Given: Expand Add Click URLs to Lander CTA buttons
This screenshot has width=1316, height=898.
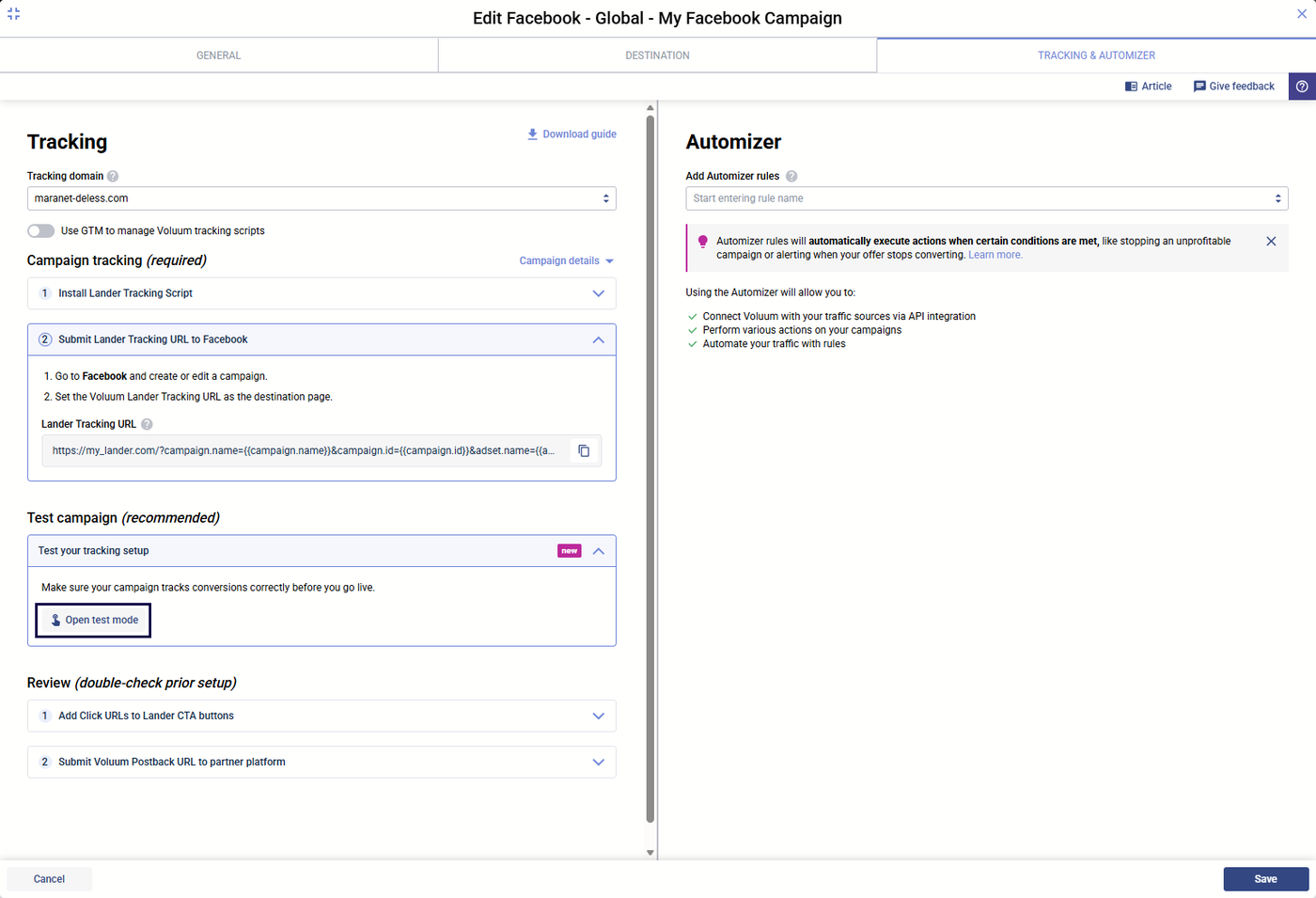Looking at the screenshot, I should (321, 716).
